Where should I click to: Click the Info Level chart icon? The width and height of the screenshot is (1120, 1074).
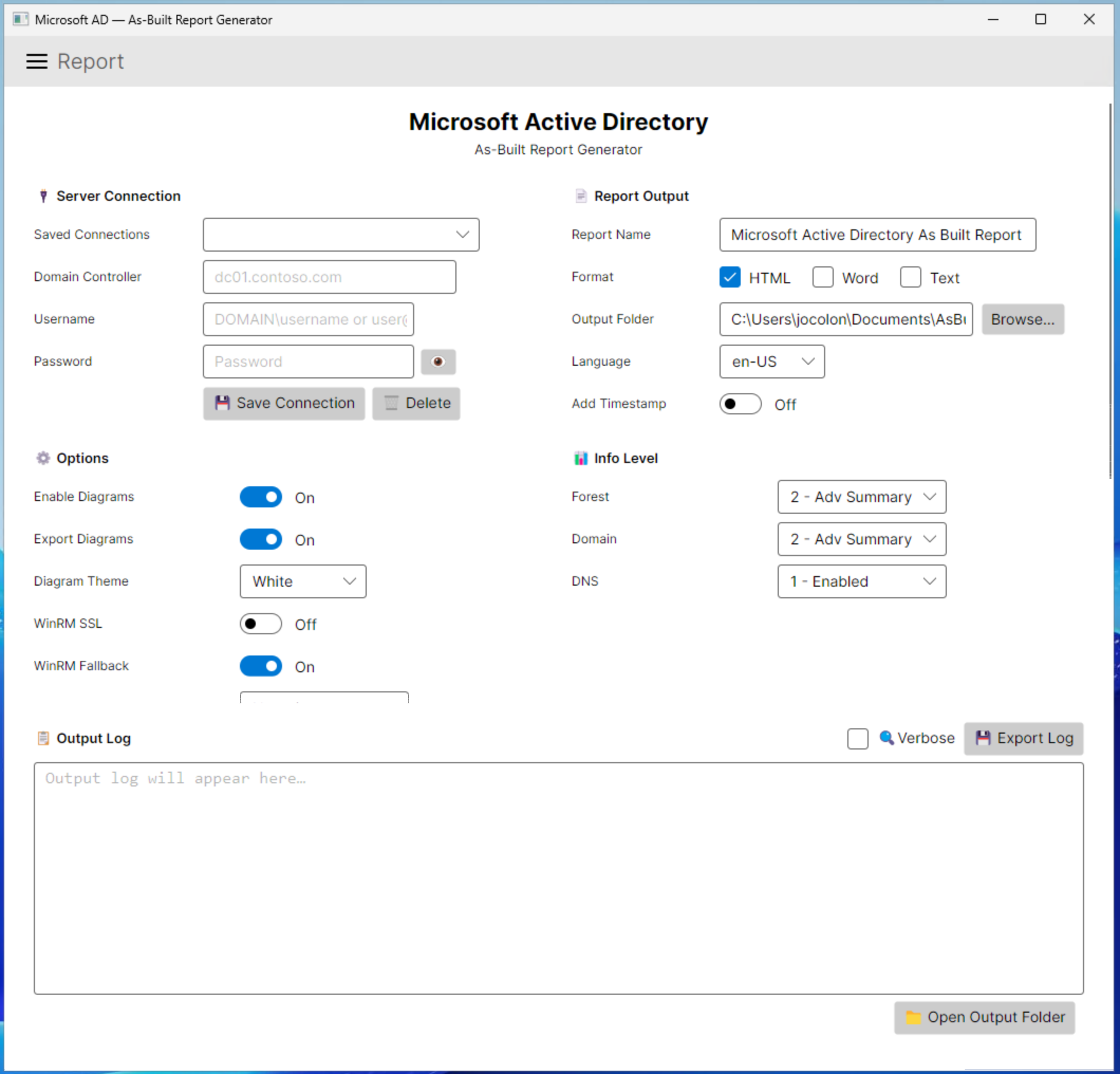click(581, 458)
